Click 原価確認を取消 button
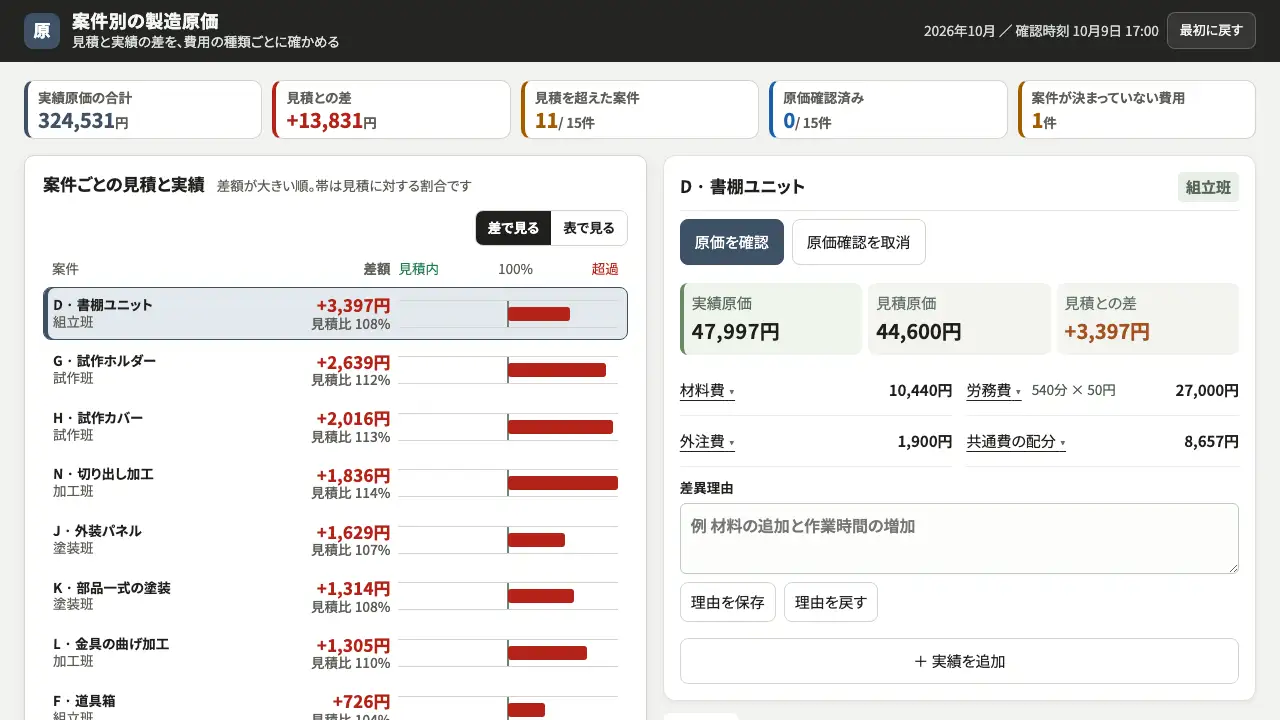Image resolution: width=1280 pixels, height=720 pixels. click(858, 242)
